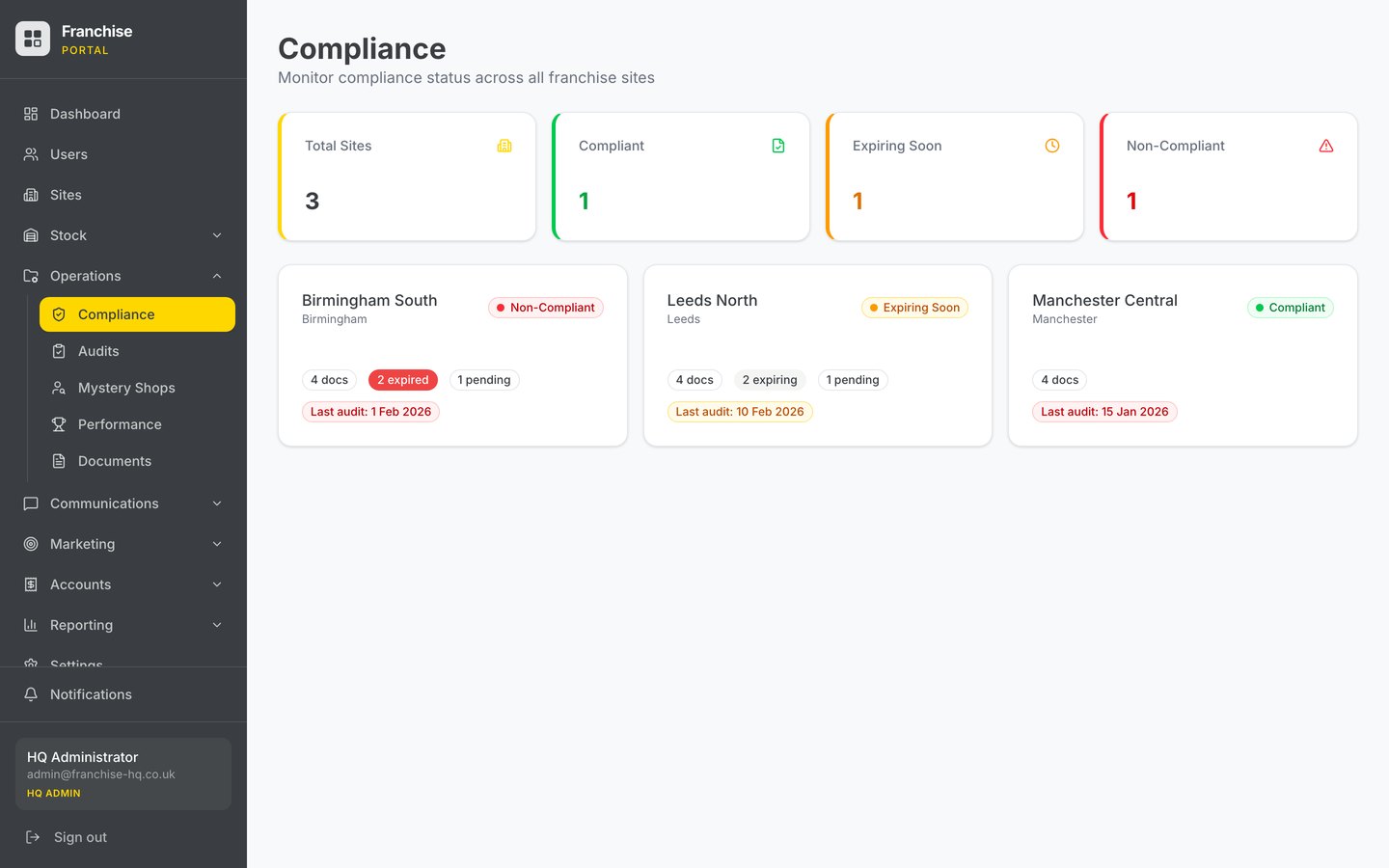Click the Franchise Portal logo icon

coord(33,39)
